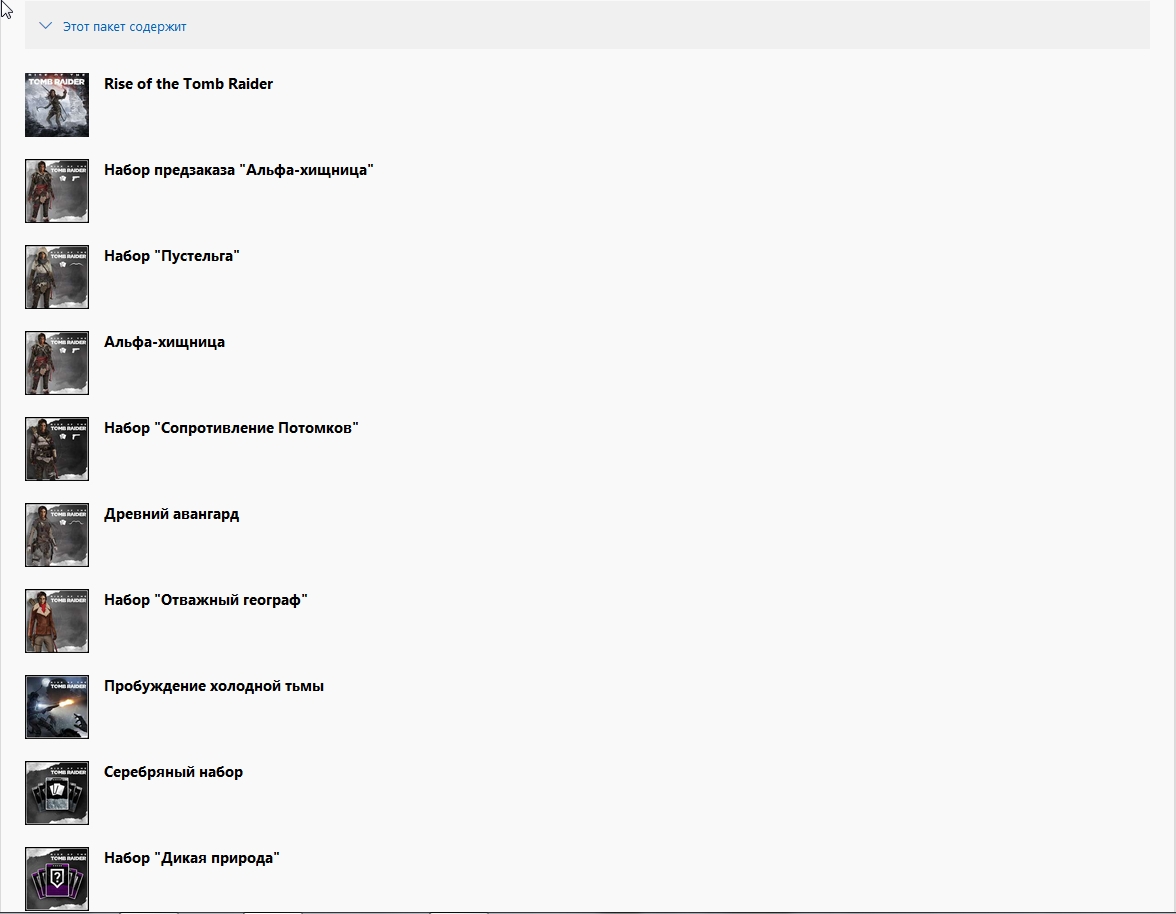The width and height of the screenshot is (1176, 914).
Task: Open the Набор "Сопротивление Потомков" icon
Action: (57, 449)
